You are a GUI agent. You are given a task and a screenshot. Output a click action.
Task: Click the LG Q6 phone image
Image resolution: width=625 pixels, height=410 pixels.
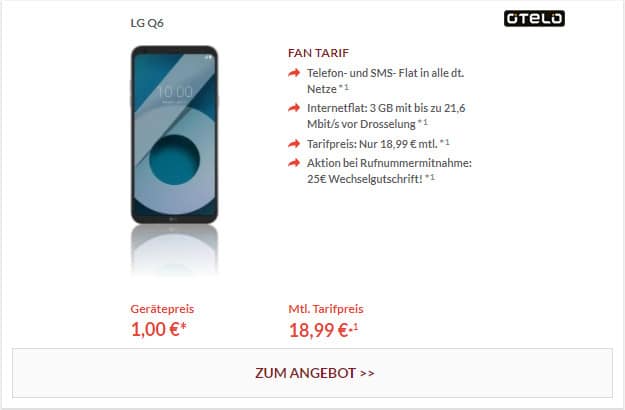(x=175, y=135)
